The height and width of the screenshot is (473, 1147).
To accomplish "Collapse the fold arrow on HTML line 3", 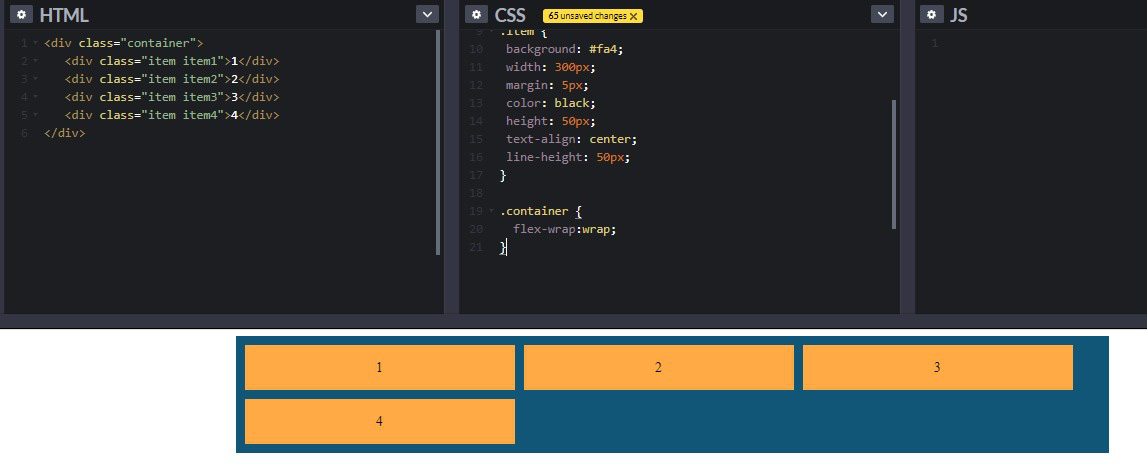I will pyautogui.click(x=35, y=79).
